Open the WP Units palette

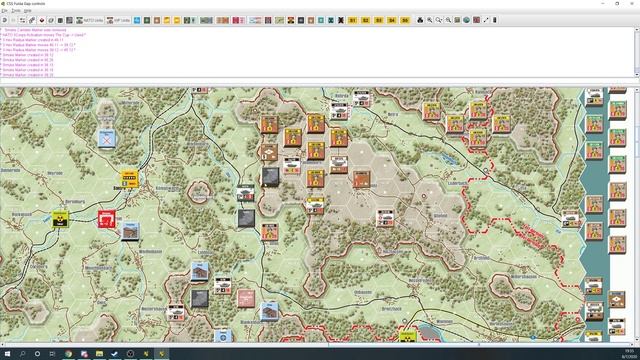pyautogui.click(x=118, y=20)
